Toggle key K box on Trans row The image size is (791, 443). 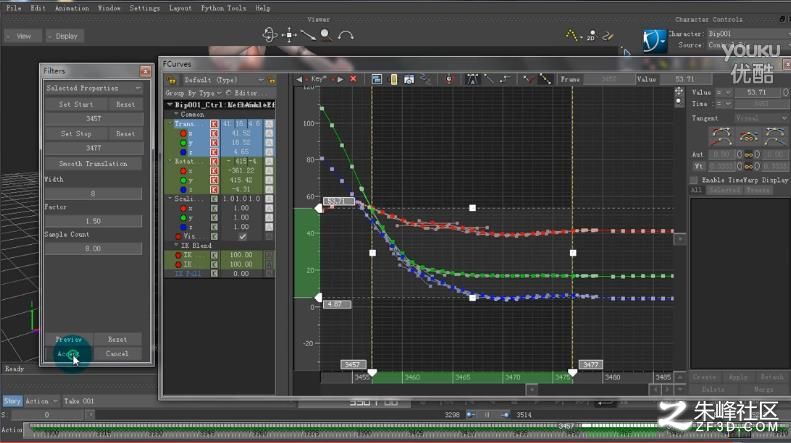[x=214, y=124]
